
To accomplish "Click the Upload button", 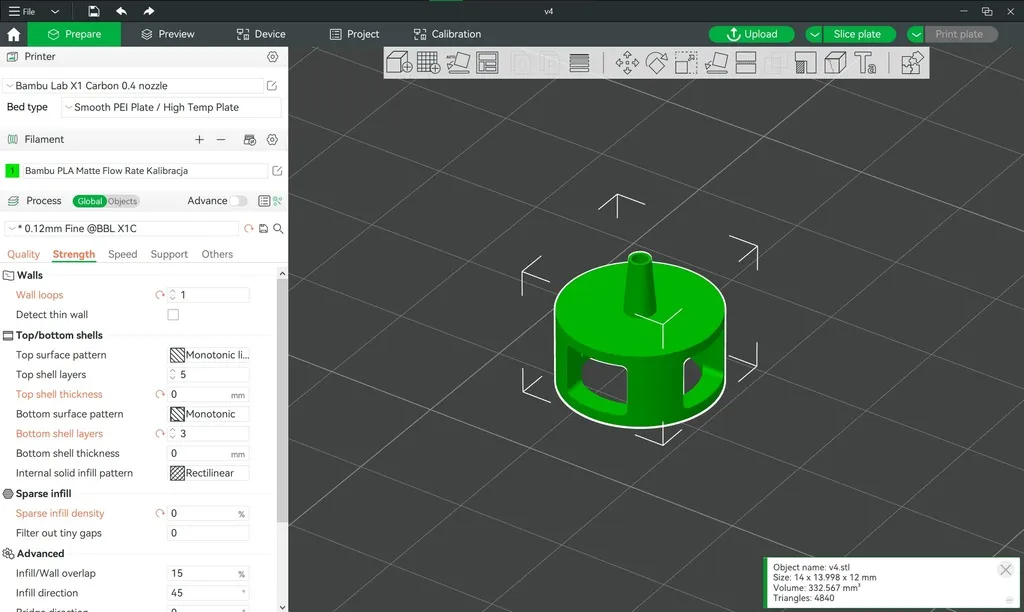I will tap(752, 34).
